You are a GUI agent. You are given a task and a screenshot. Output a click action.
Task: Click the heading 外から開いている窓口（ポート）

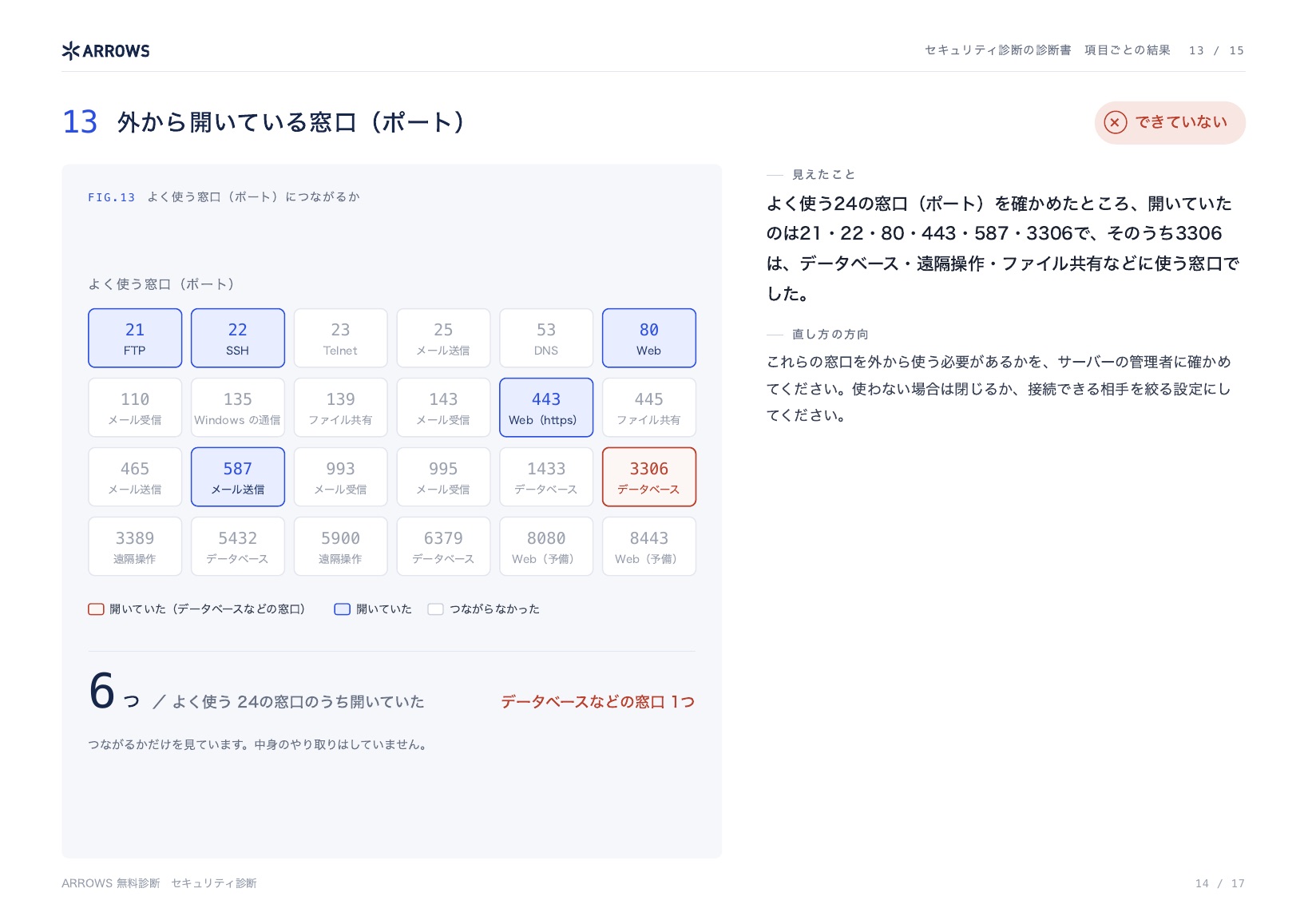[x=291, y=122]
